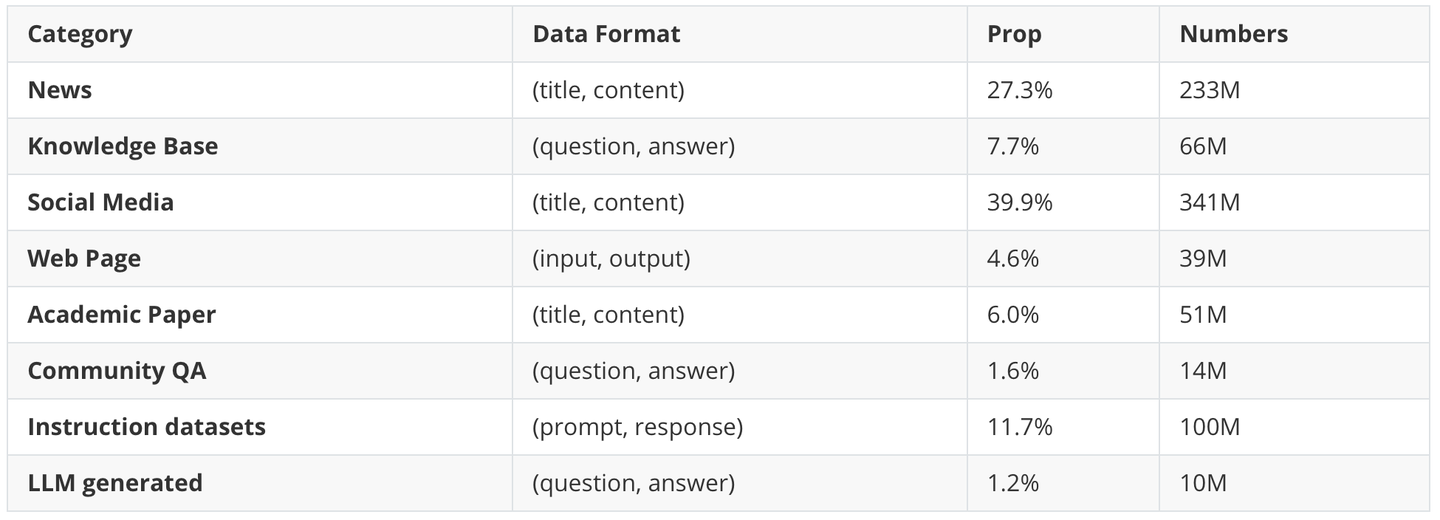Select the (input, output) format cell
The height and width of the screenshot is (520, 1440).
[x=611, y=258]
